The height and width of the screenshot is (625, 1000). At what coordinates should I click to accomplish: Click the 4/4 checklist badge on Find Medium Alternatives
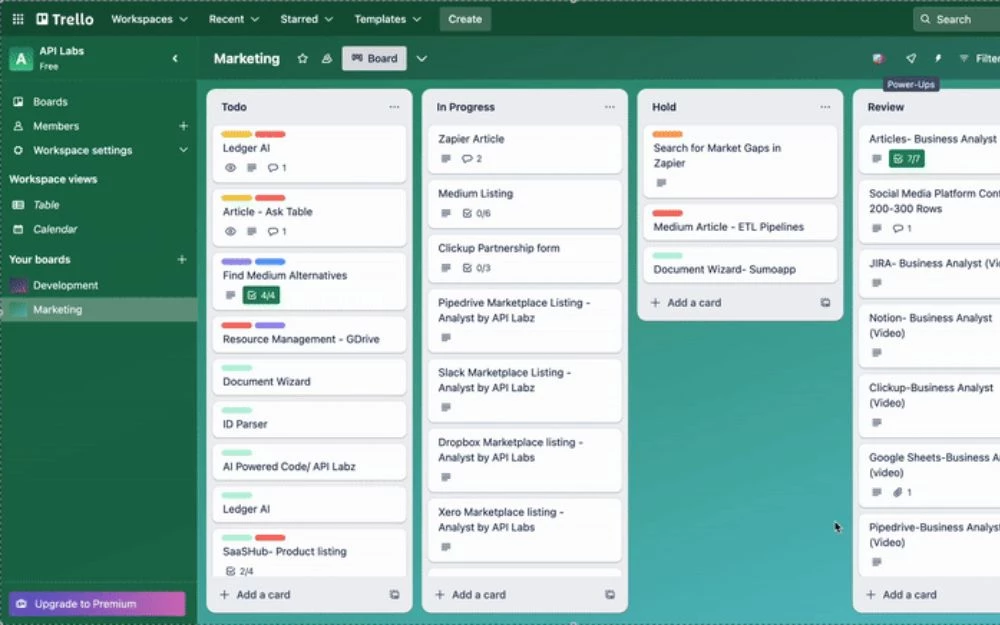pos(261,295)
